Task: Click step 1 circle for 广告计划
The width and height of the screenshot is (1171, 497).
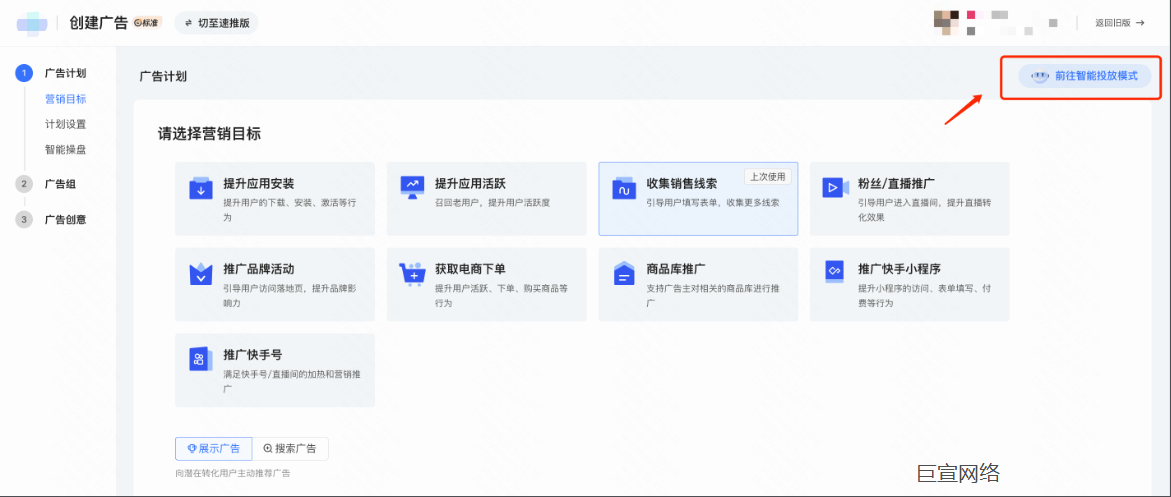Action: [x=24, y=73]
